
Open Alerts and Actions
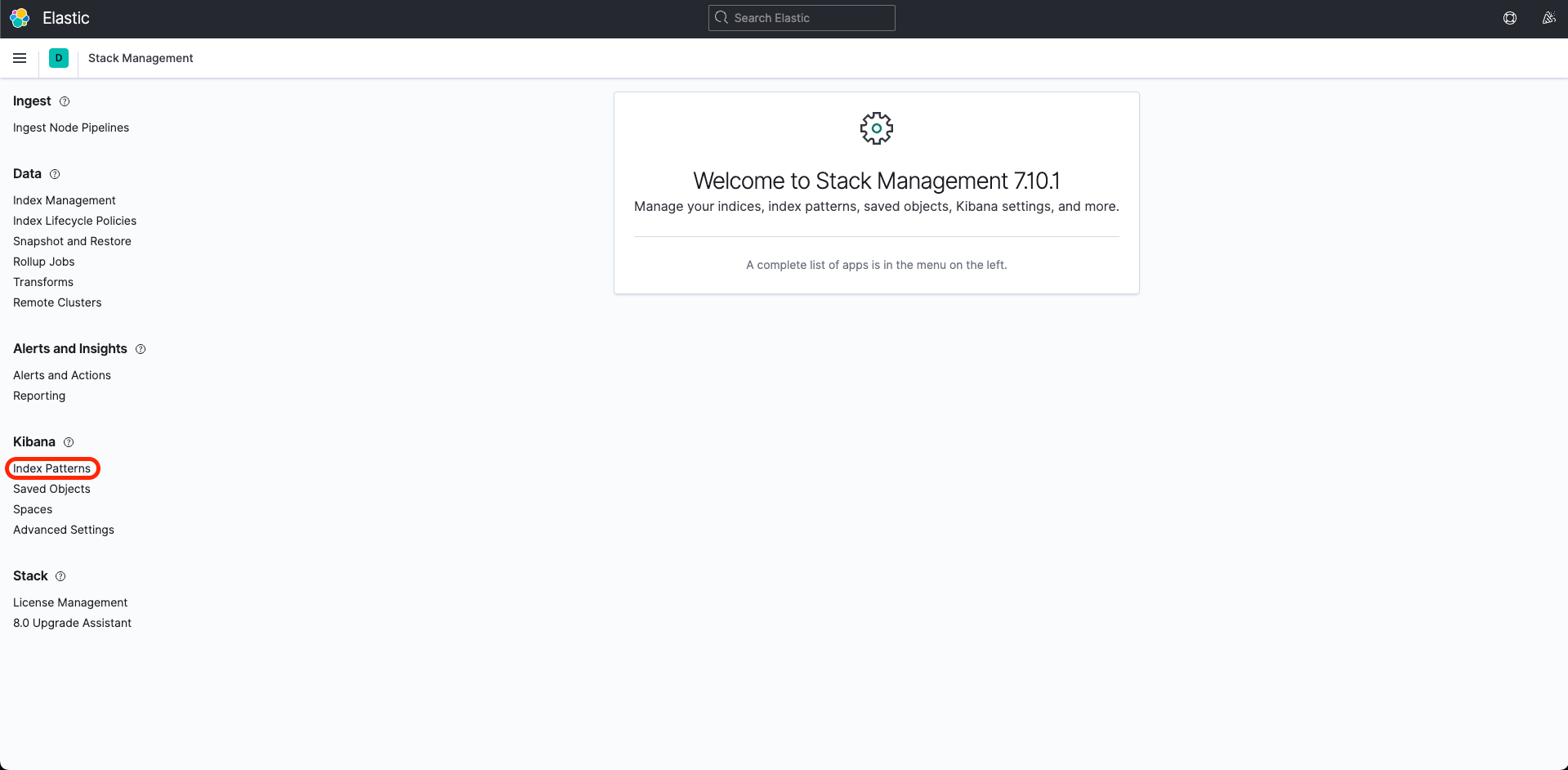point(62,375)
